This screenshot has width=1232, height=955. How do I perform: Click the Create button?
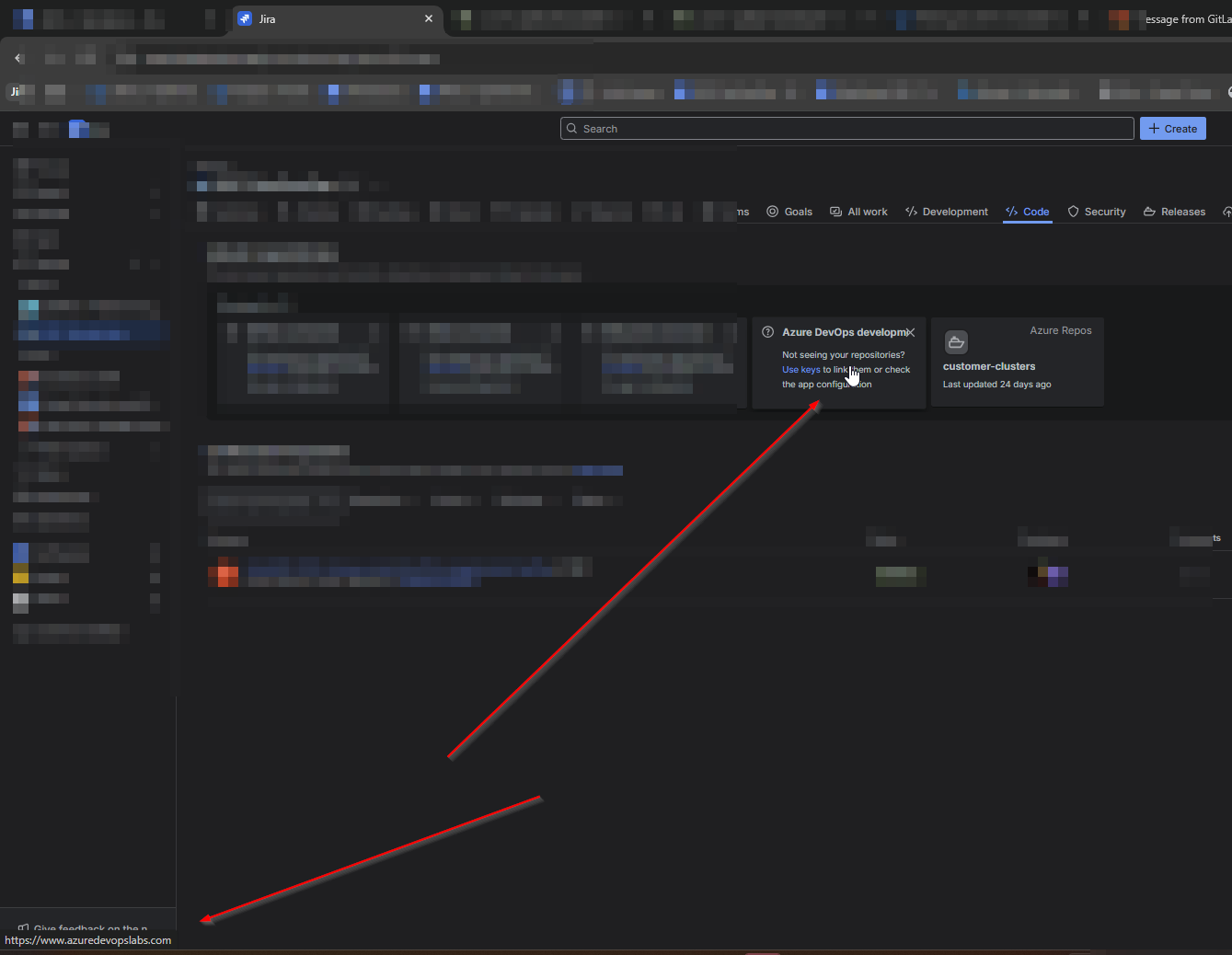1173,129
